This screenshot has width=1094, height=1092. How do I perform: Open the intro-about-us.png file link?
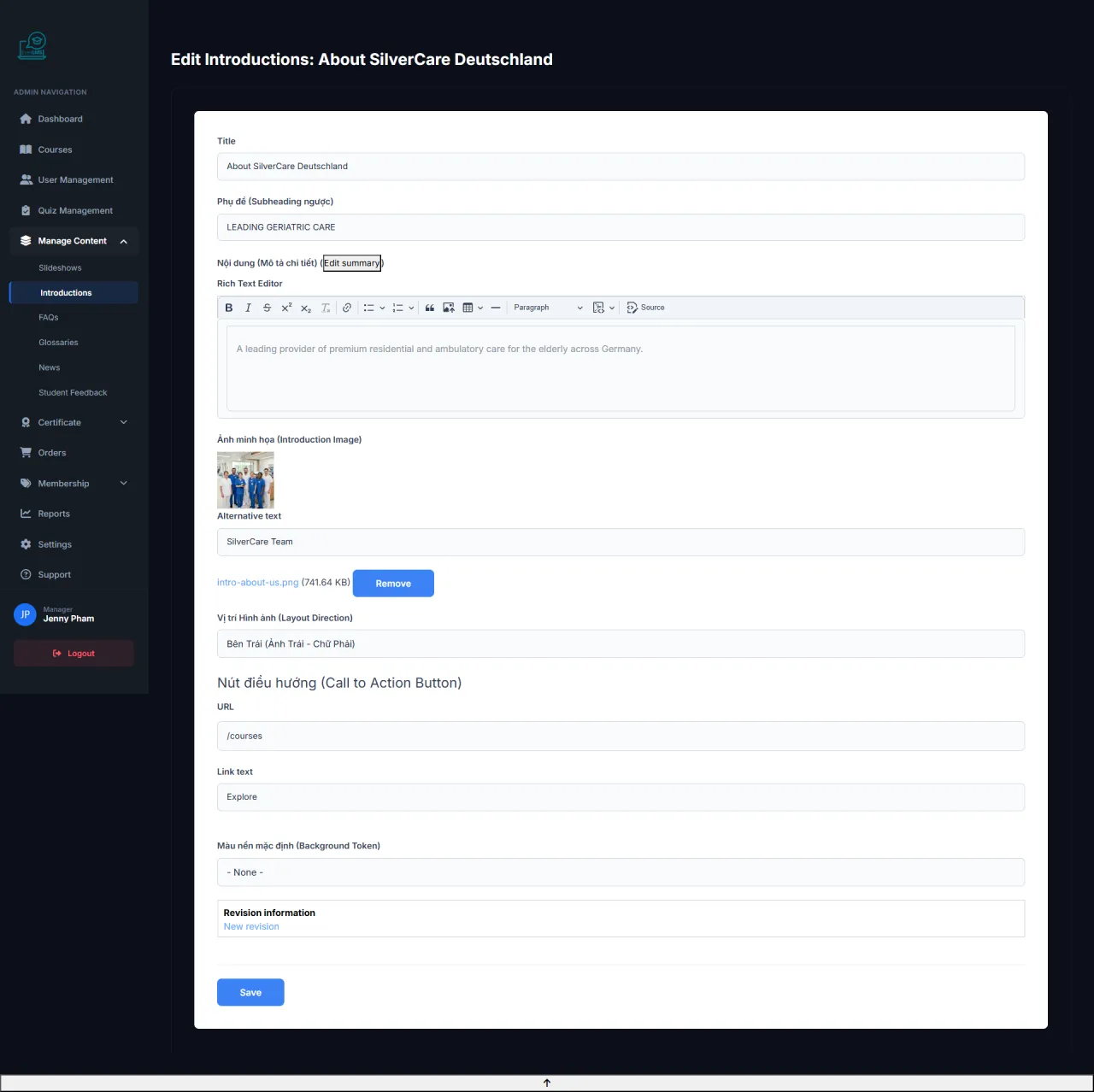click(x=258, y=583)
